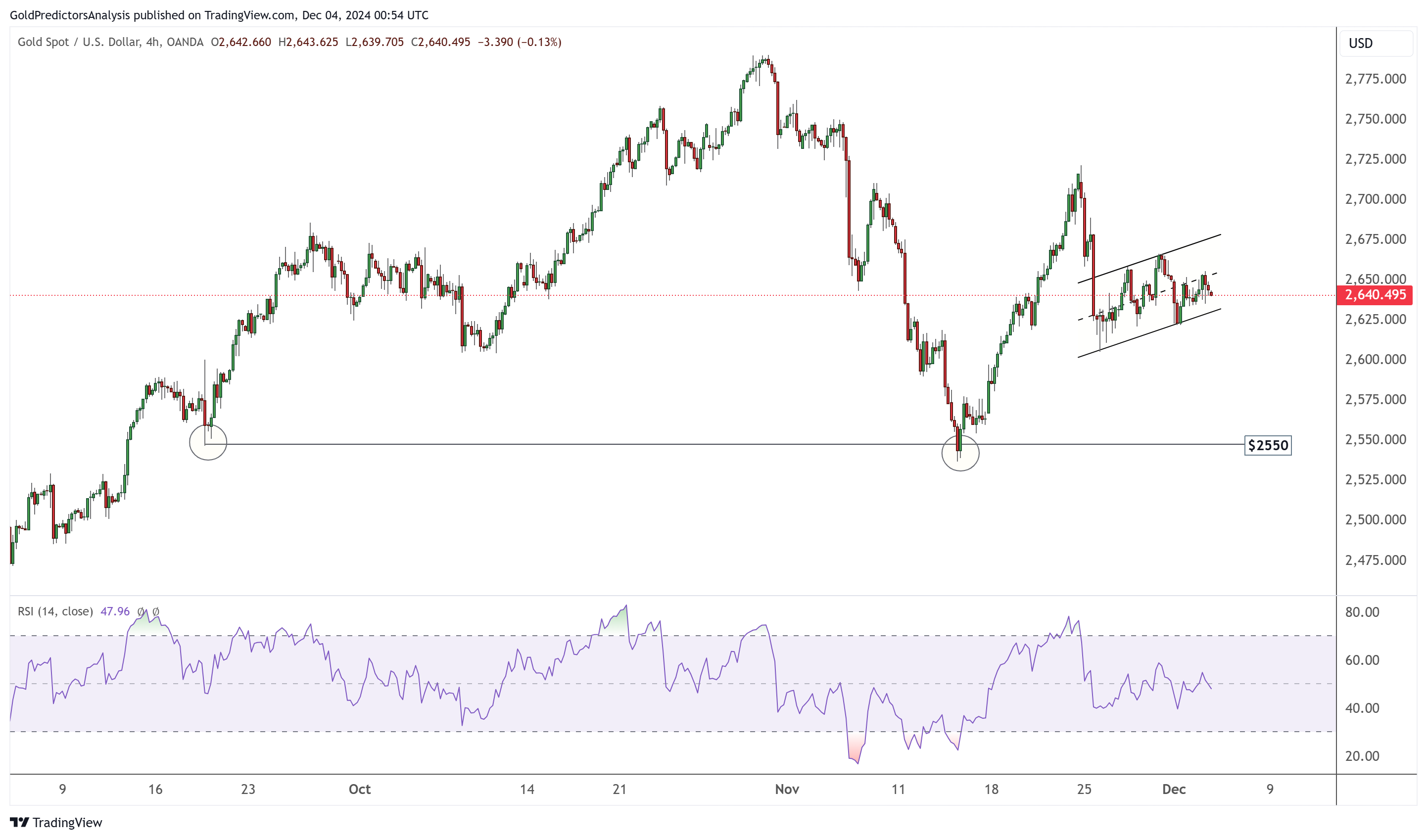Viewport: 1427px width, 840px height.
Task: Click the Nov label on the time axis
Action: pos(787,789)
